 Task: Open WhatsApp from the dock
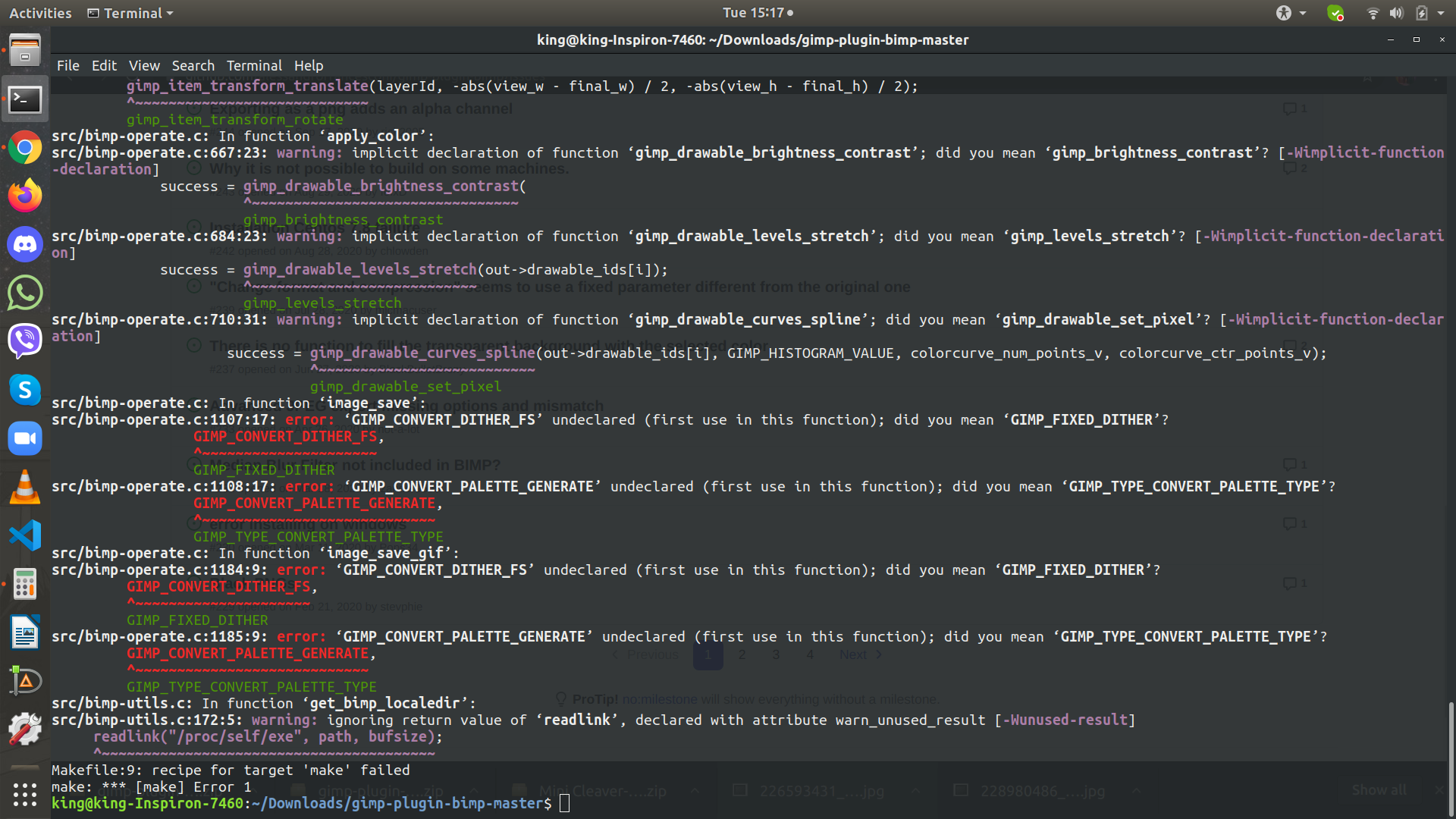click(25, 293)
